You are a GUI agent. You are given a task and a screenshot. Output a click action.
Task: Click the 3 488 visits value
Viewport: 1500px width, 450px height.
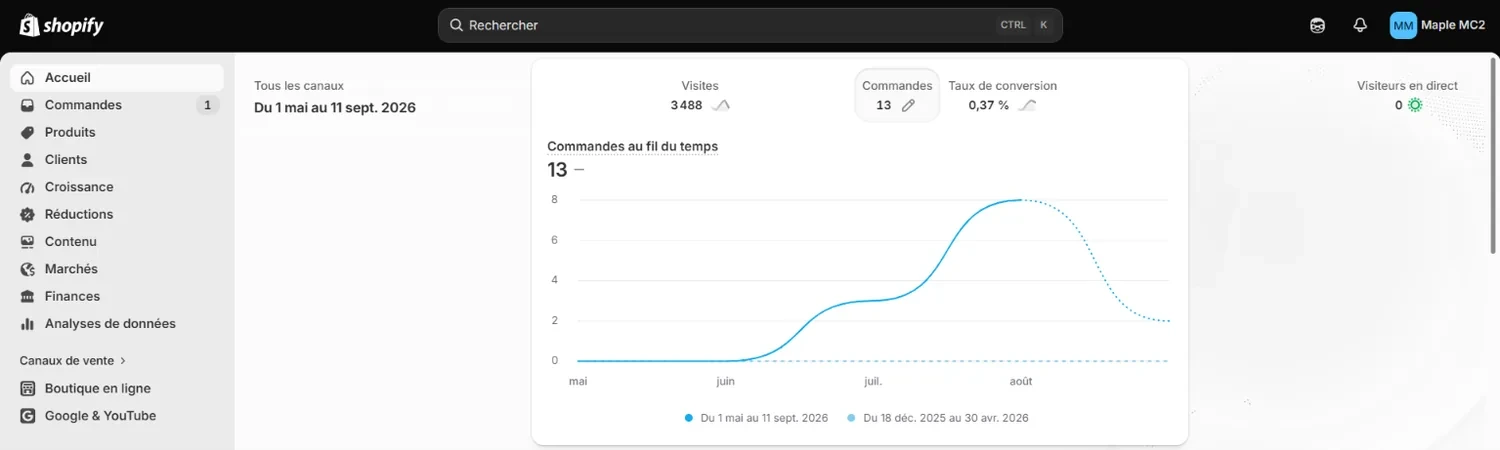[x=686, y=105]
